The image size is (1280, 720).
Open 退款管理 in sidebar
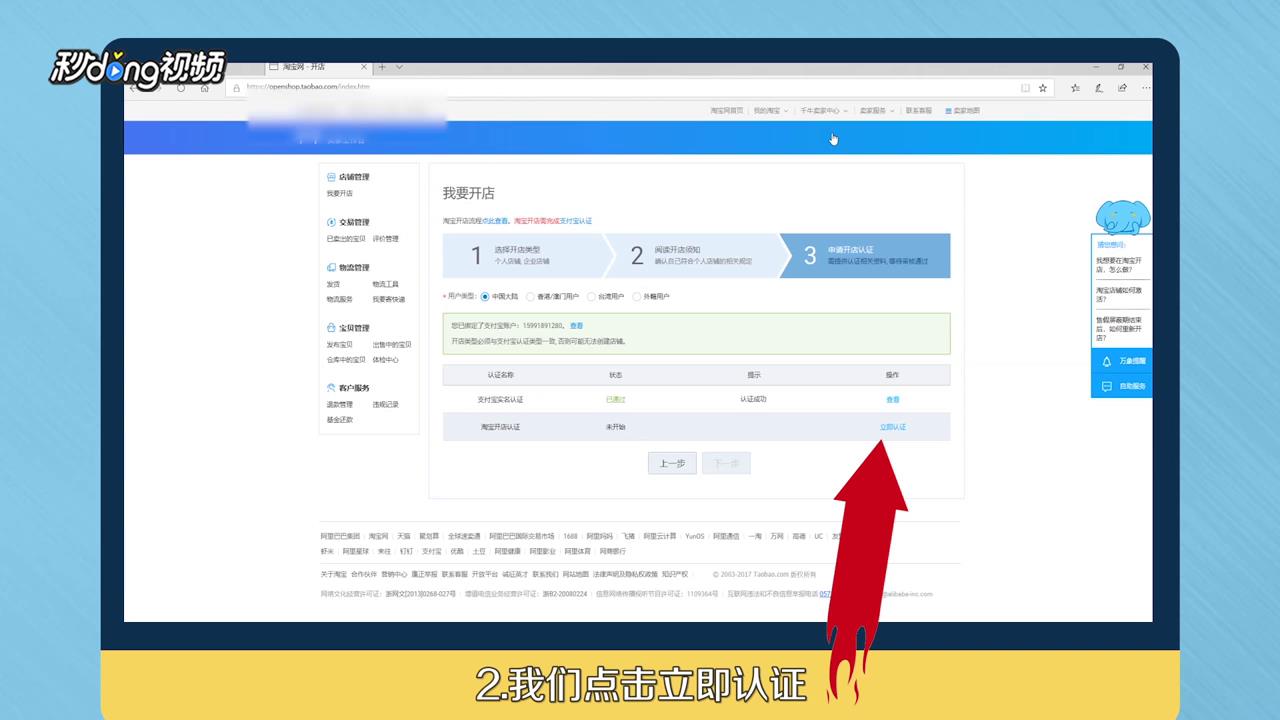point(340,404)
